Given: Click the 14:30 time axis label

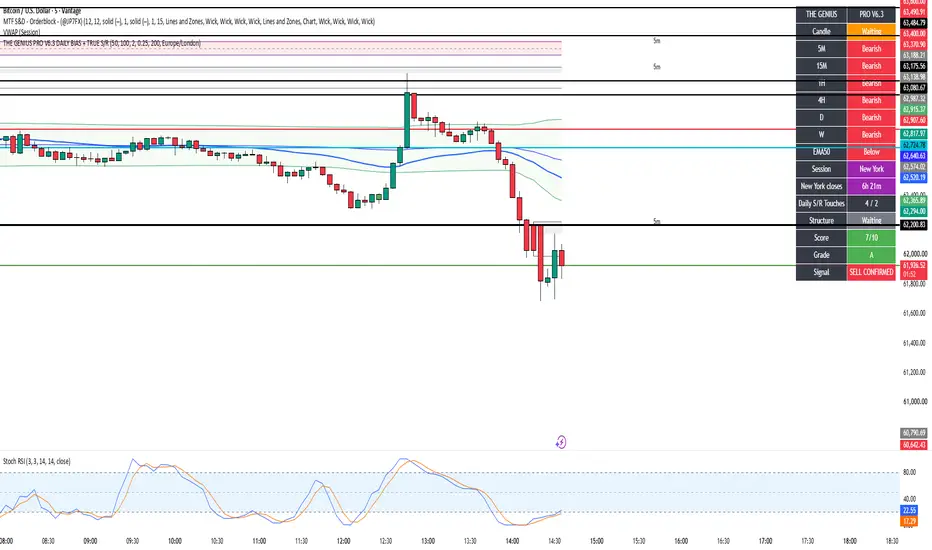Looking at the screenshot, I should click(555, 541).
